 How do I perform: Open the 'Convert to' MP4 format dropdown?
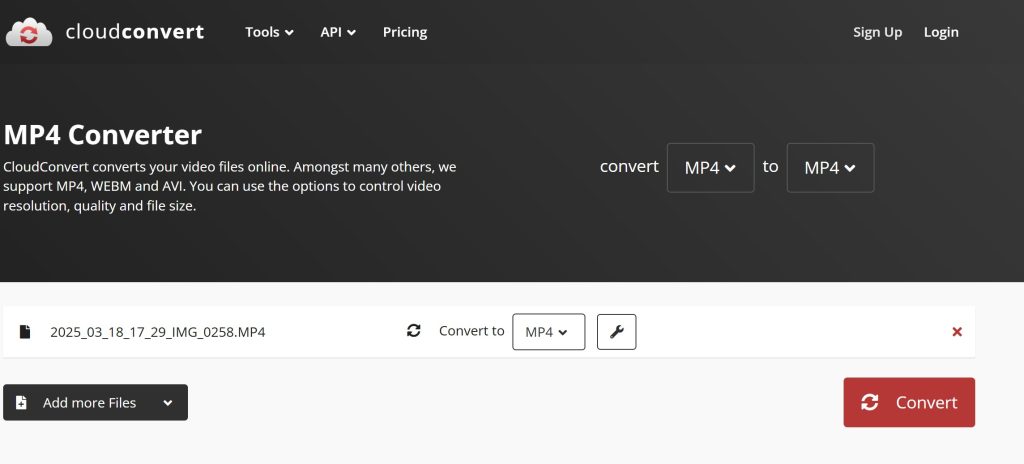point(549,332)
